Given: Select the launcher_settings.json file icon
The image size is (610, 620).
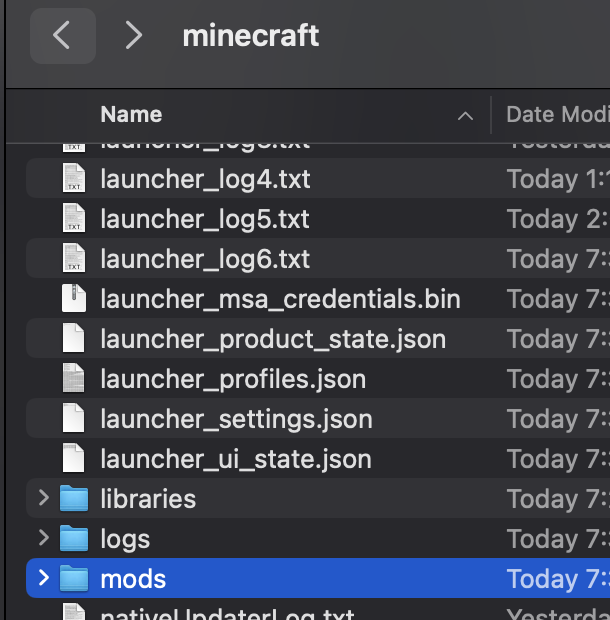Looking at the screenshot, I should [74, 418].
